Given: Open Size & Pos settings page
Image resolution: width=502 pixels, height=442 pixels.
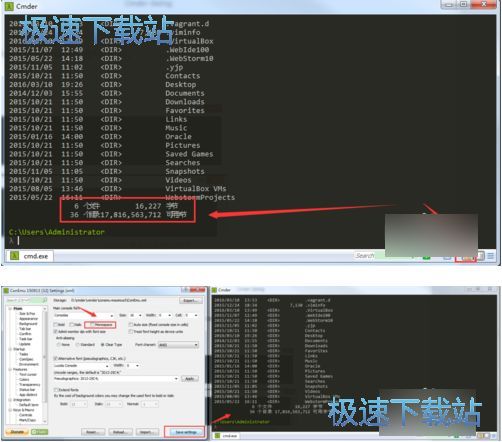Looking at the screenshot, I should click(27, 314).
